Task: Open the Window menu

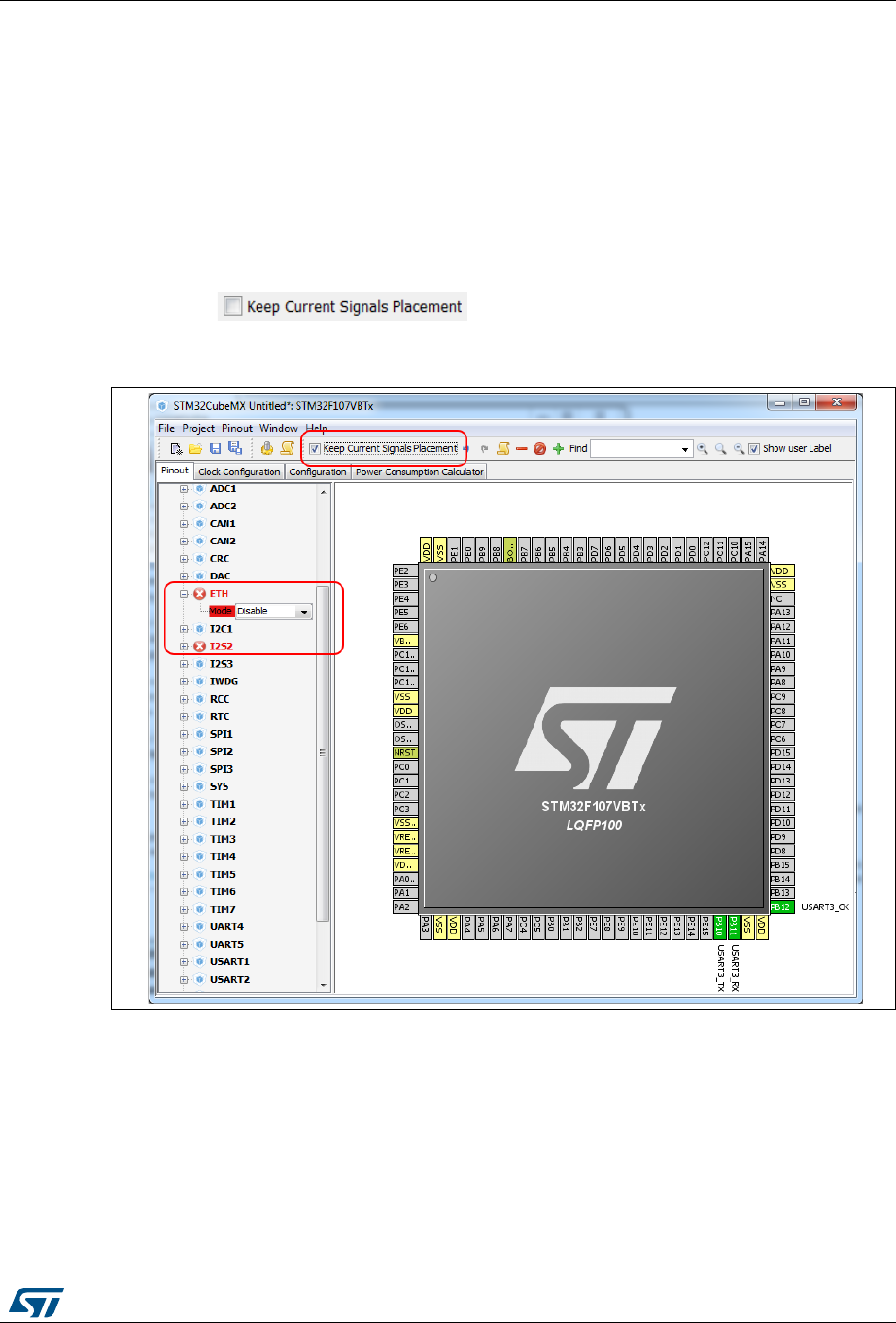Action: [279, 428]
